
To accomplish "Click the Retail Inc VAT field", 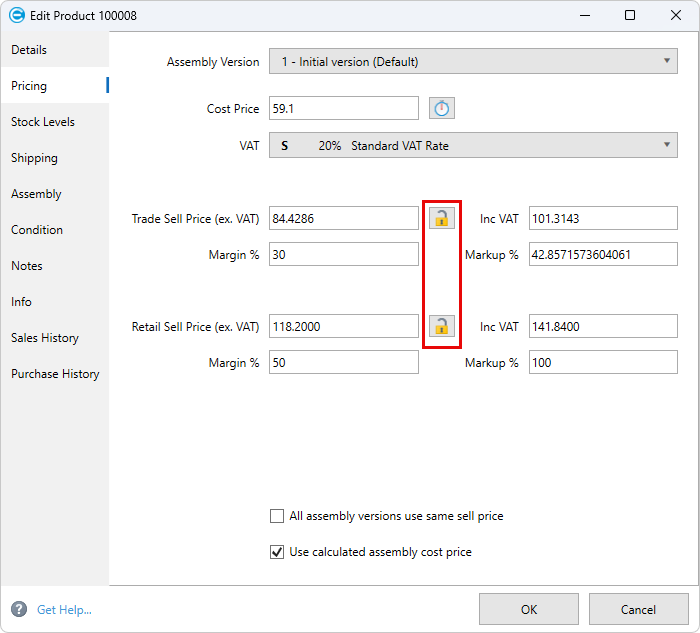I will tap(603, 327).
